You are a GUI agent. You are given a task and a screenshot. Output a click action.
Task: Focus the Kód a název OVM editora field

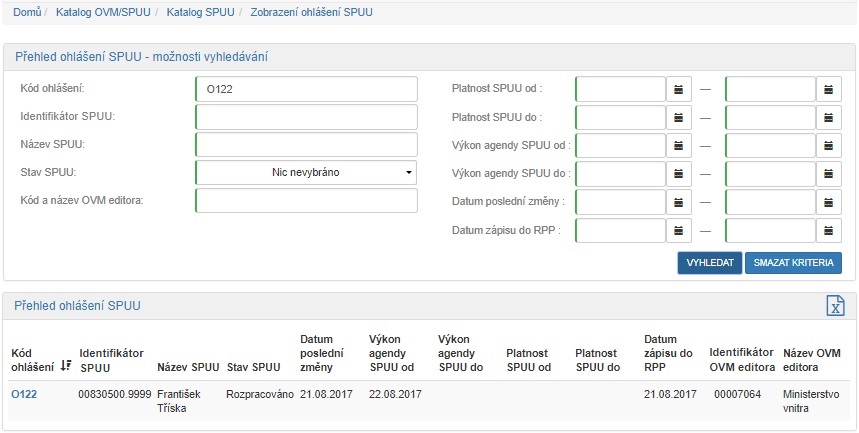click(306, 201)
